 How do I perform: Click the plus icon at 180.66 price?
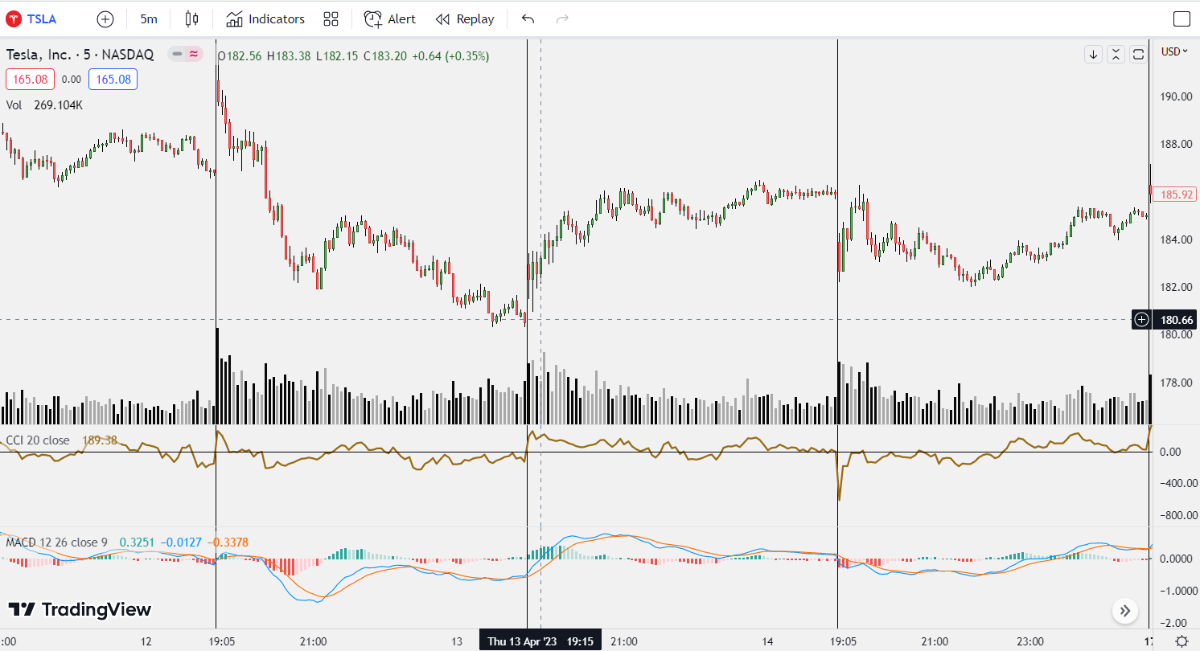pos(1142,320)
